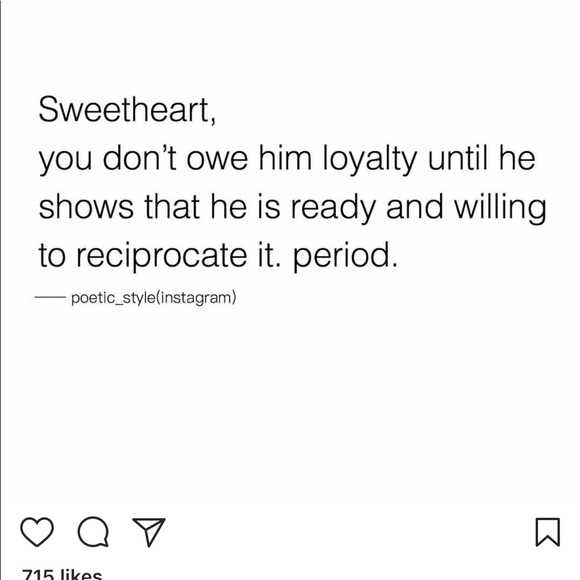
Task: Click the poetic_style(instagram) credit text
Action: point(154,298)
